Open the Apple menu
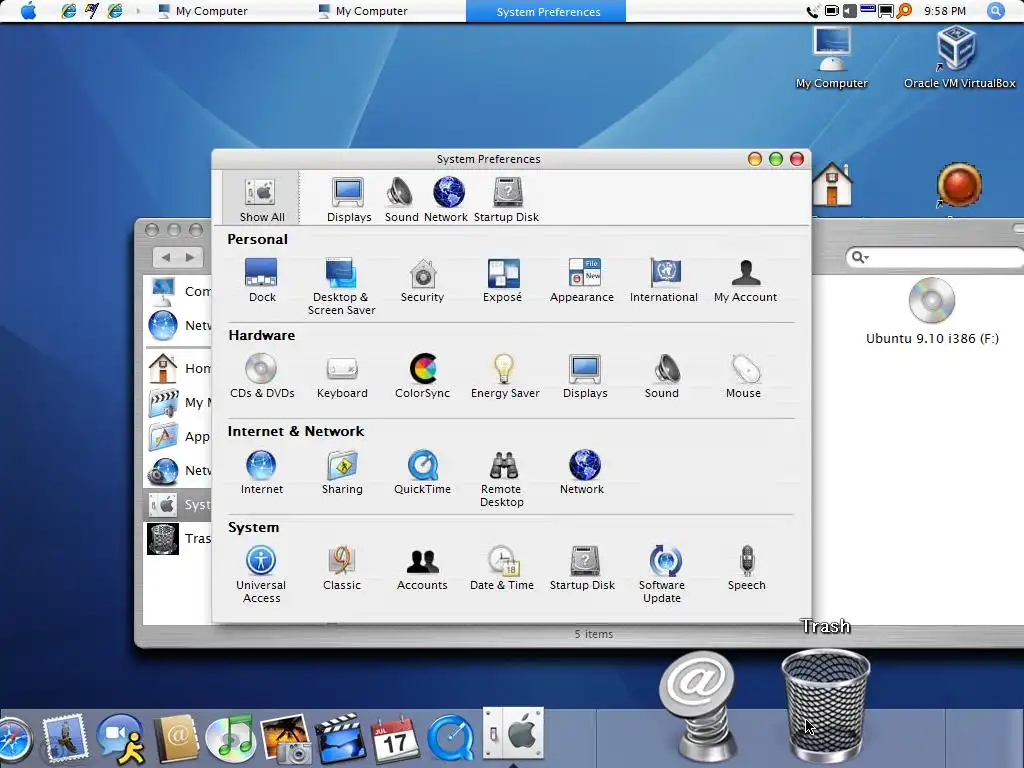The width and height of the screenshot is (1024, 768). point(28,11)
